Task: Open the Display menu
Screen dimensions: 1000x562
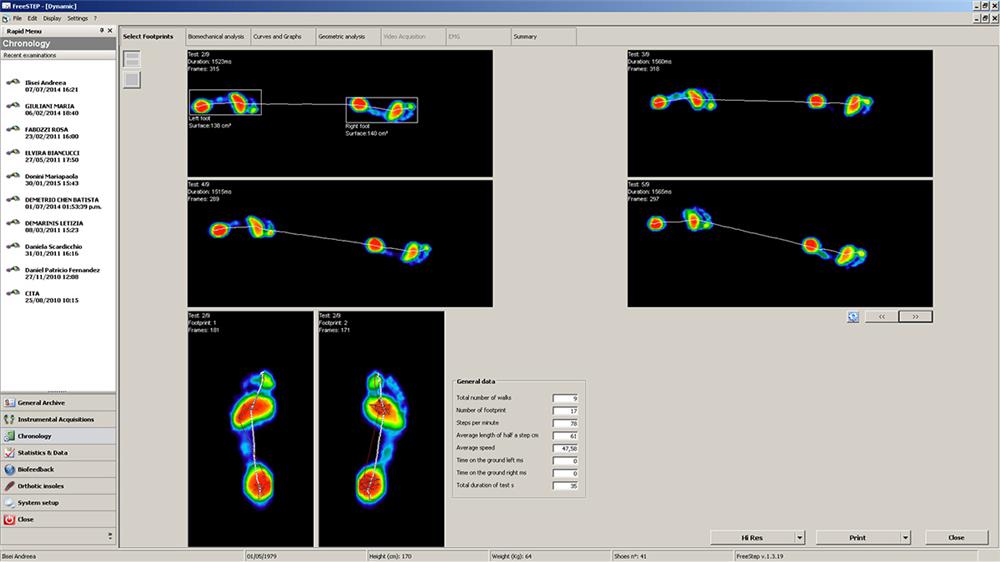Action: click(x=52, y=18)
